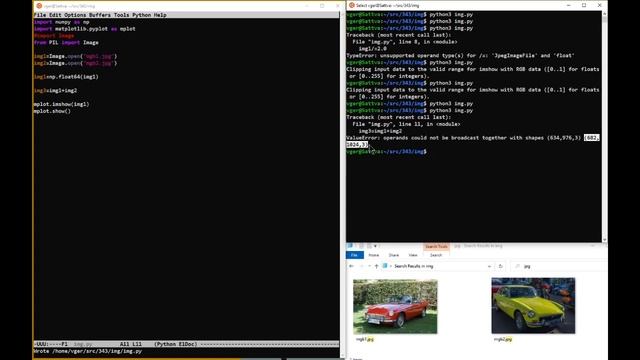Click the last terminal prompt line
The height and width of the screenshot is (360, 640).
point(387,151)
